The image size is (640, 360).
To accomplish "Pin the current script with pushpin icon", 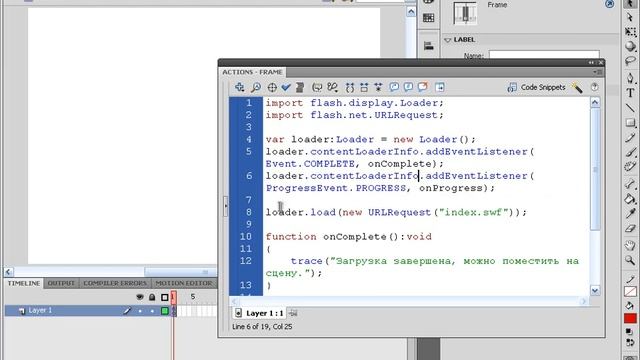I will pyautogui.click(x=293, y=313).
